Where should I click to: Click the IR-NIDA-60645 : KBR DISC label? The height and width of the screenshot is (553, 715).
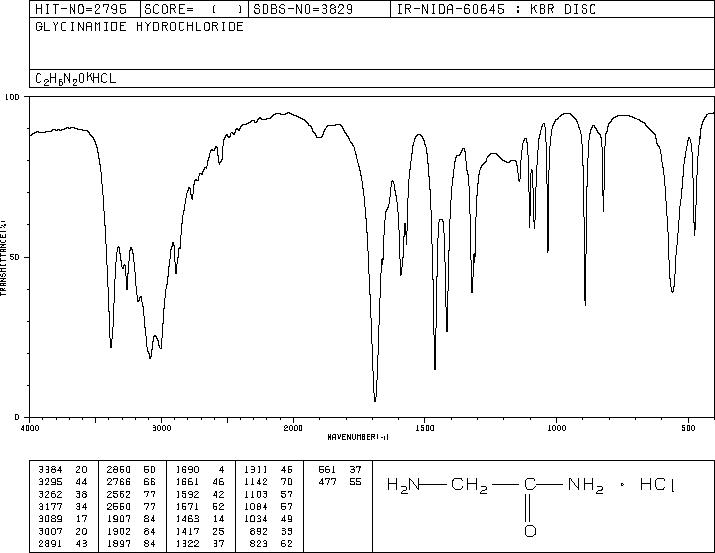(496, 10)
